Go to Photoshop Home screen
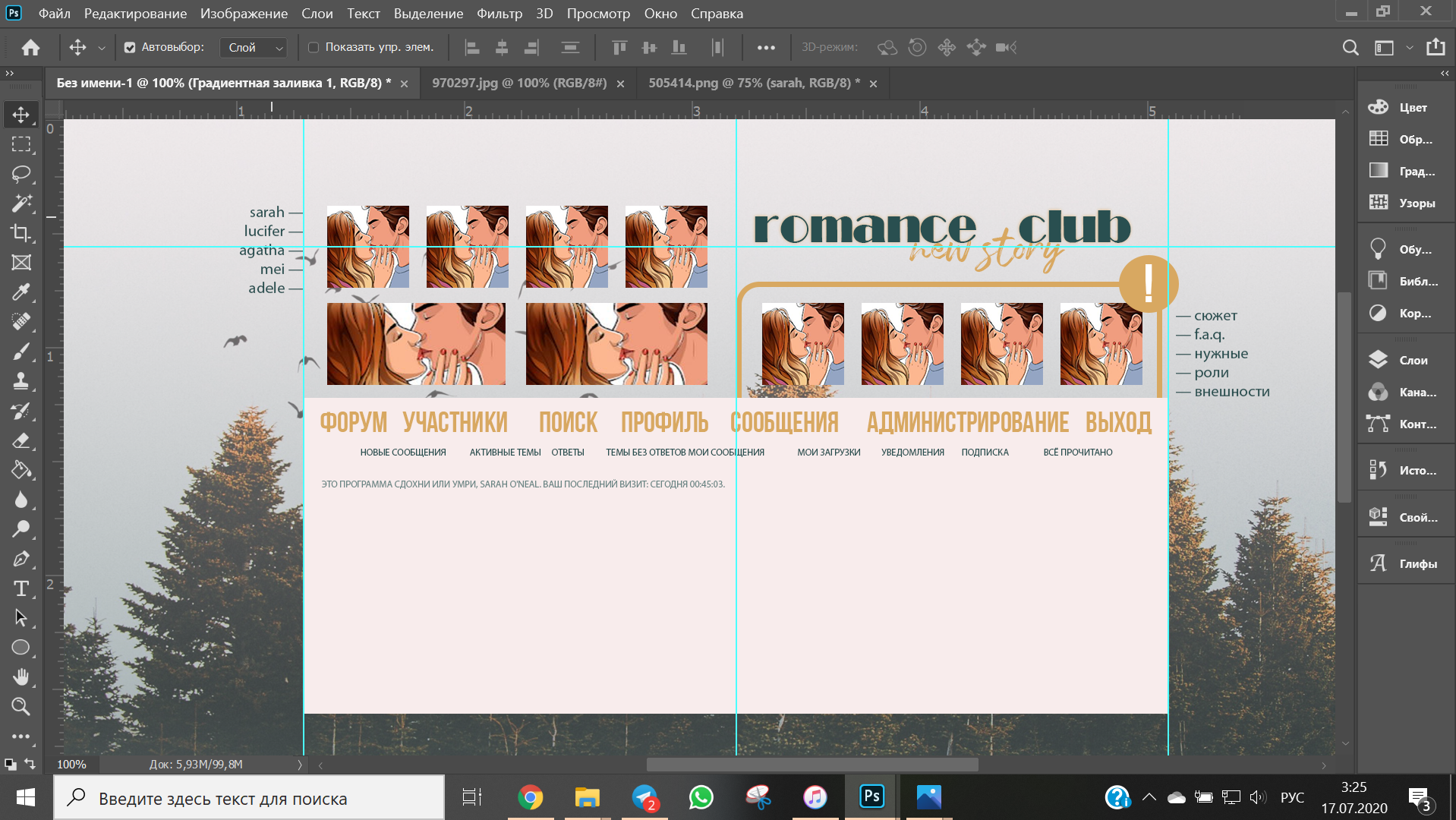This screenshot has width=1456, height=820. (x=30, y=47)
